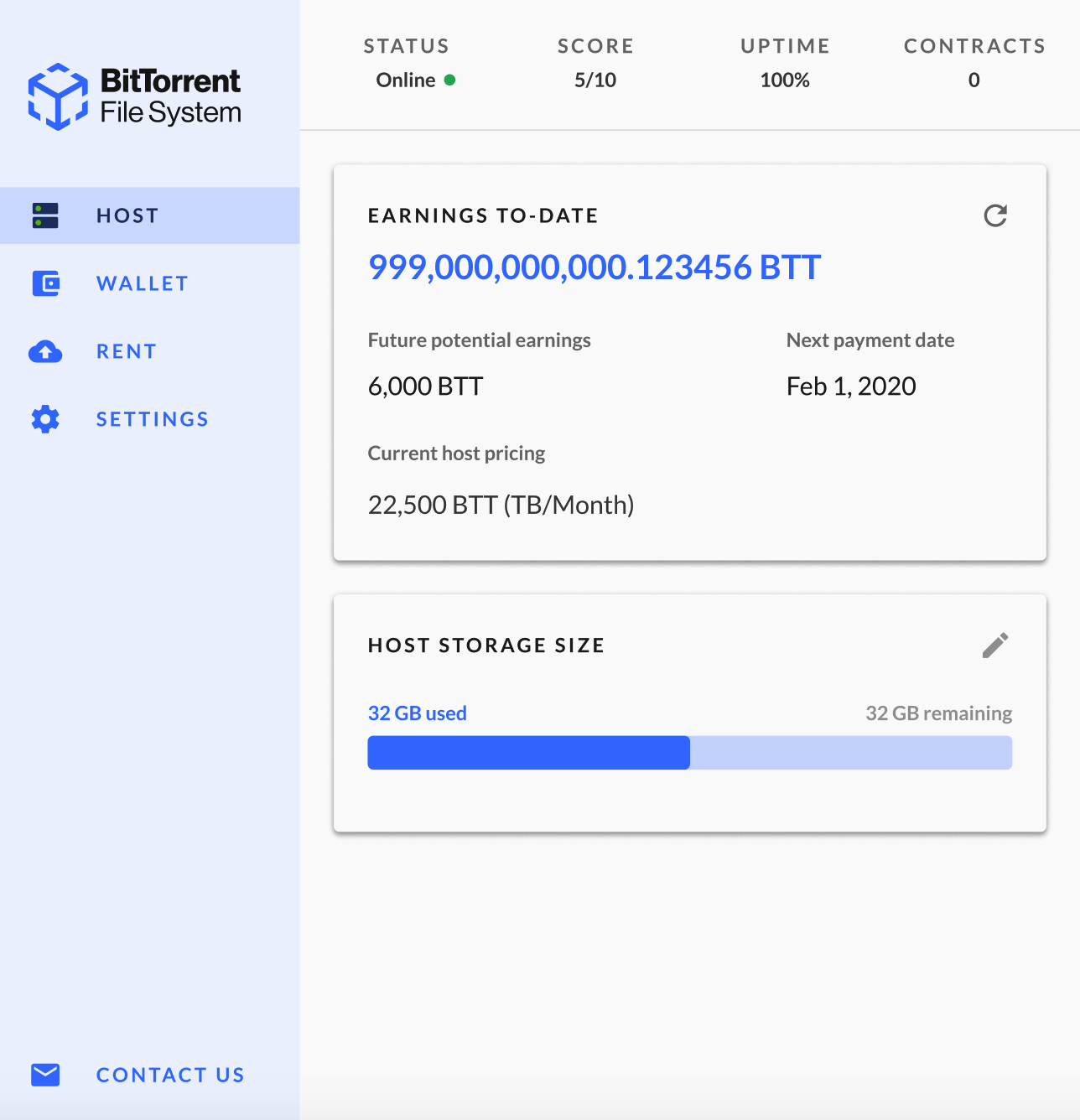The image size is (1080, 1120).
Task: Click the uptime value "100%"
Action: point(785,80)
